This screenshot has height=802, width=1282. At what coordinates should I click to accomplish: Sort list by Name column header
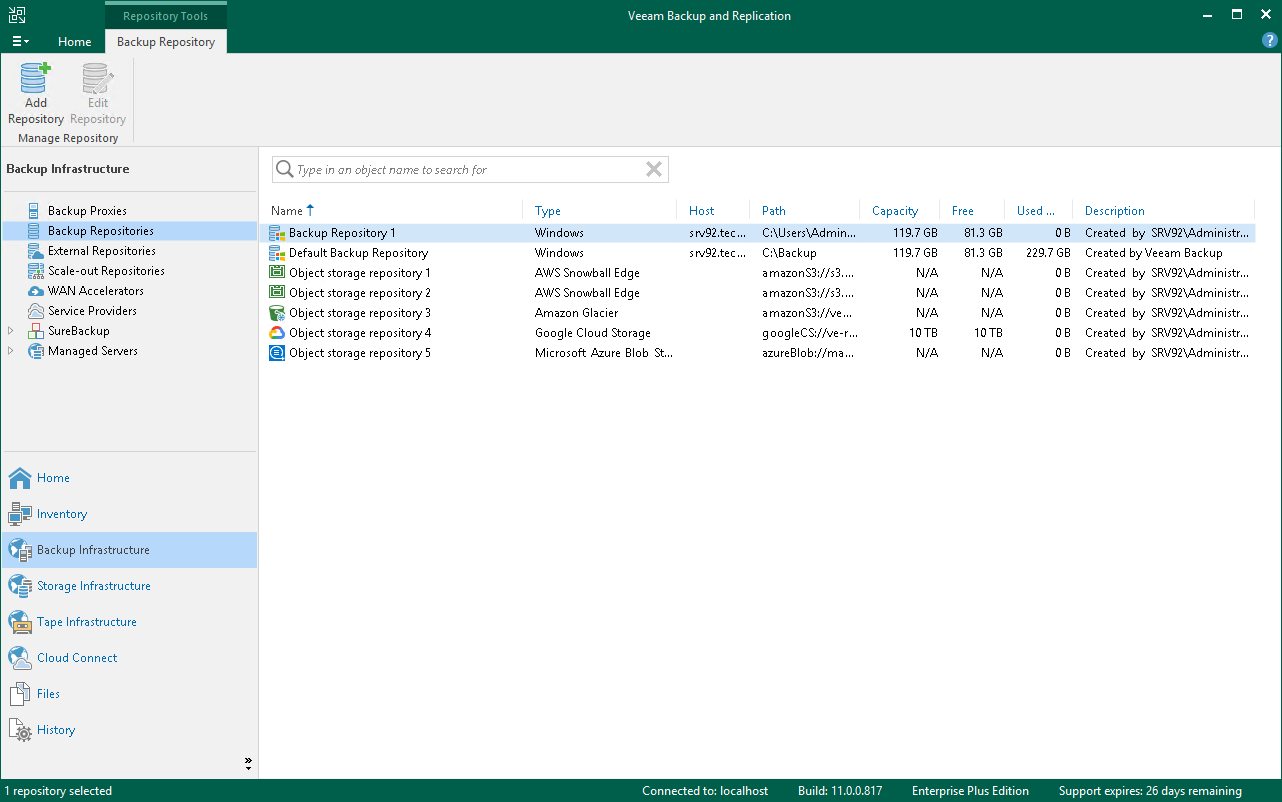[x=287, y=211]
